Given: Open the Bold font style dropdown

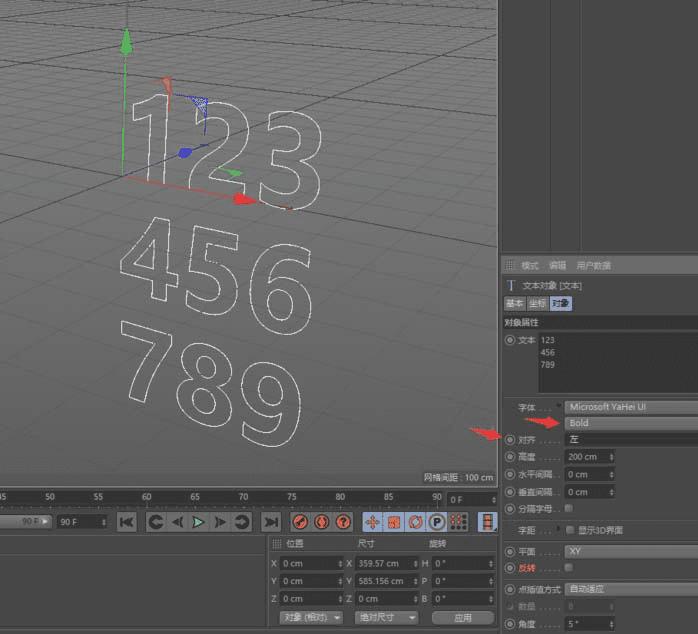Looking at the screenshot, I should click(x=630, y=423).
